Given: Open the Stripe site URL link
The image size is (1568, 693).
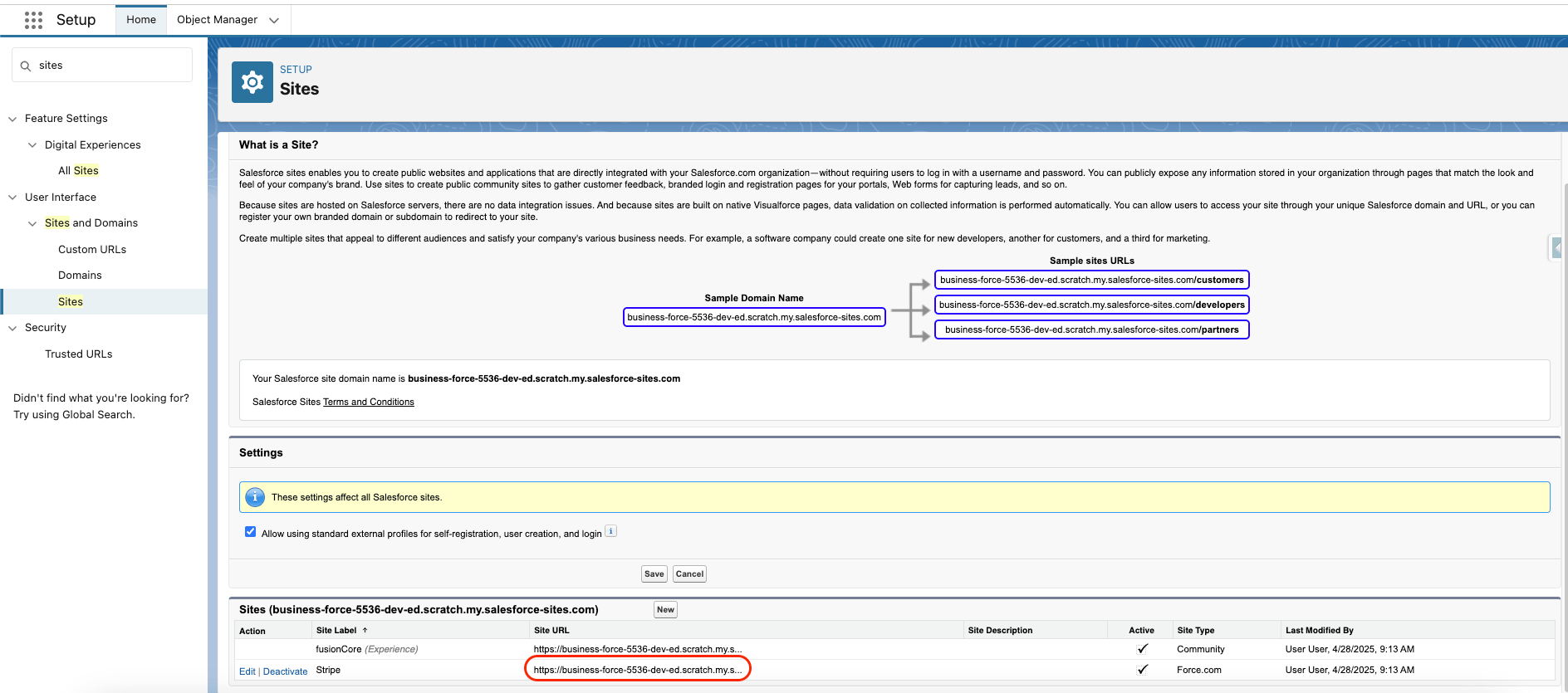Looking at the screenshot, I should coord(638,670).
